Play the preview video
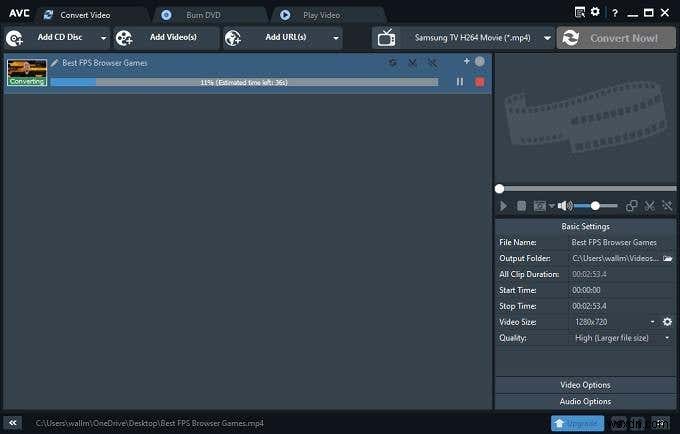The image size is (680, 434). [503, 206]
